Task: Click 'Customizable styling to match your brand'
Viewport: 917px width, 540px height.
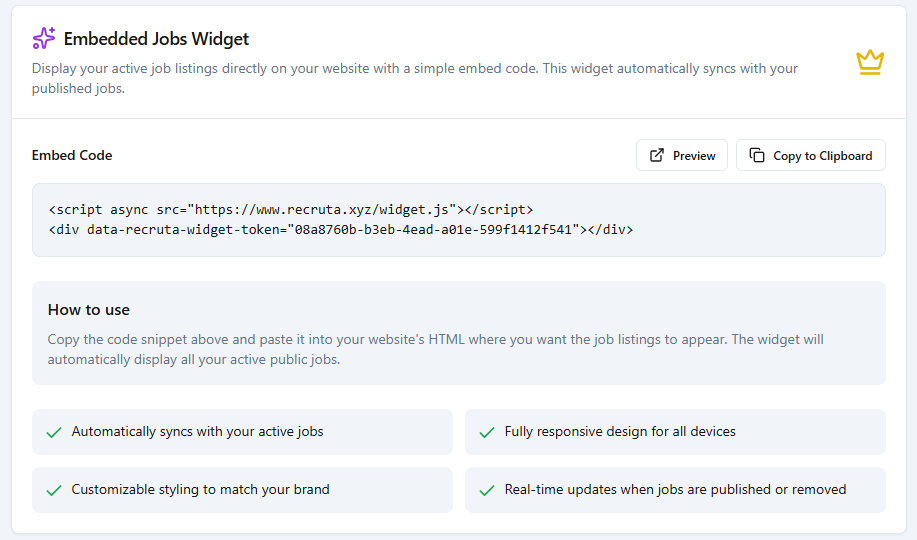Action: pyautogui.click(x=201, y=489)
